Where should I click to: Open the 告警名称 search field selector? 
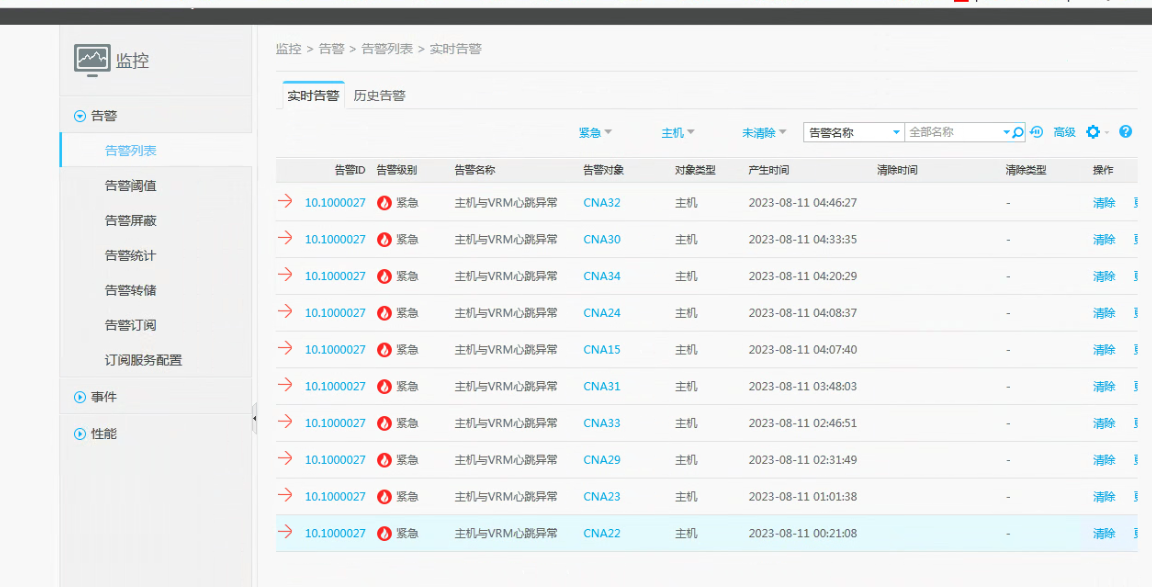[x=854, y=132]
